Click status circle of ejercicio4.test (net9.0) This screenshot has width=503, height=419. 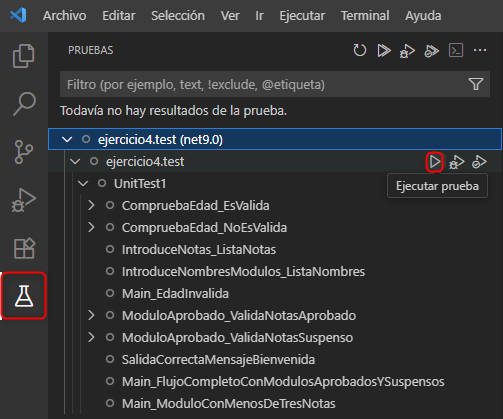pyautogui.click(x=86, y=139)
